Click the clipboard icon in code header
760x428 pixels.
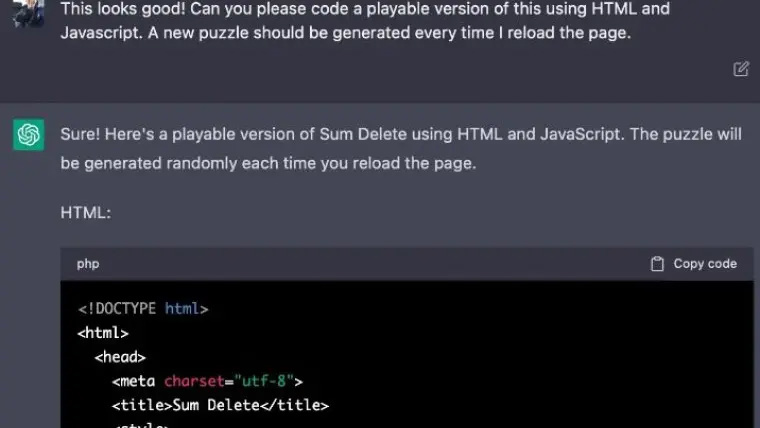(x=657, y=264)
